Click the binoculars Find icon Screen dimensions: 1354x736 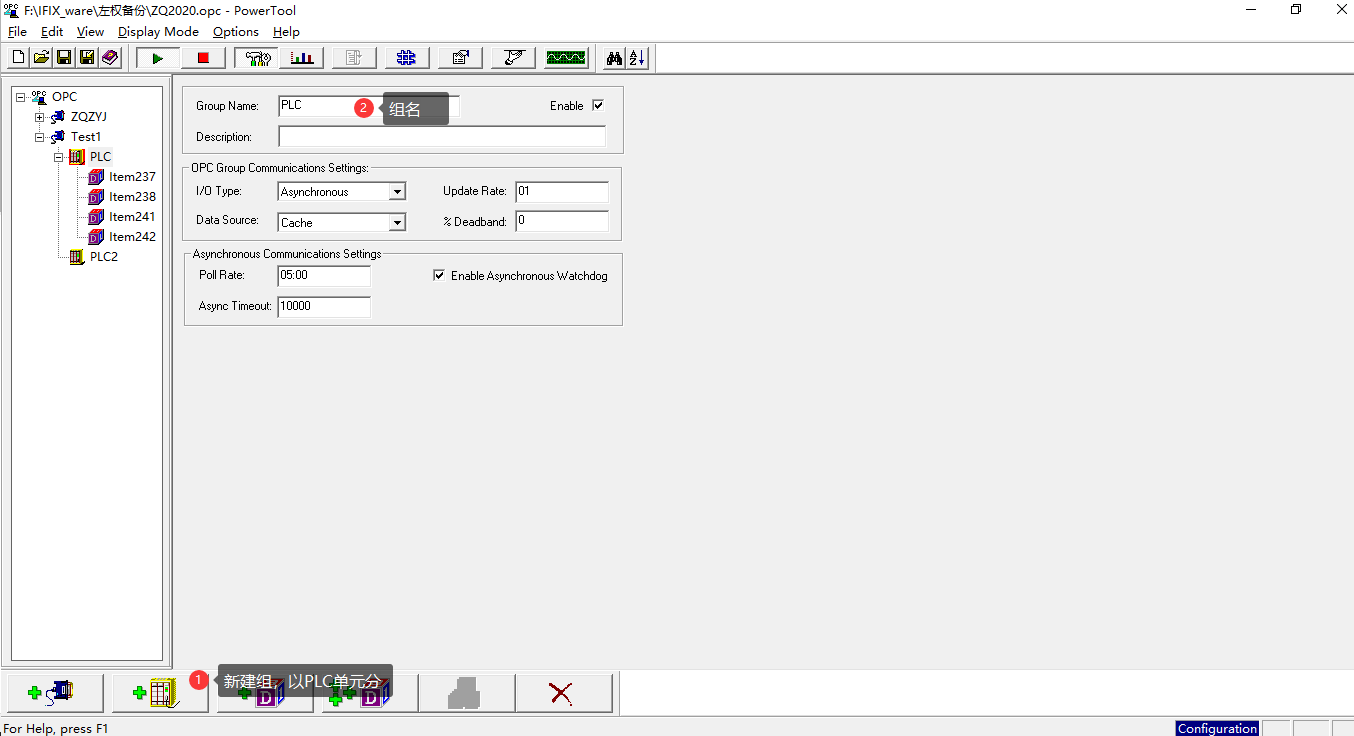[x=613, y=58]
